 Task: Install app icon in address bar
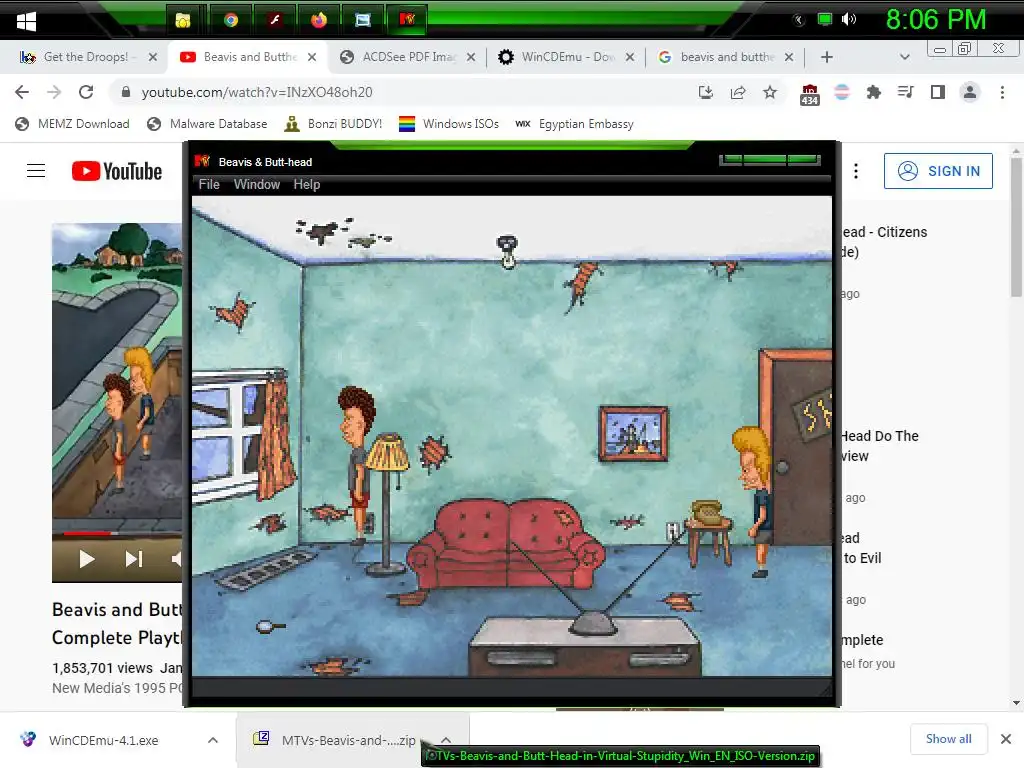click(705, 93)
